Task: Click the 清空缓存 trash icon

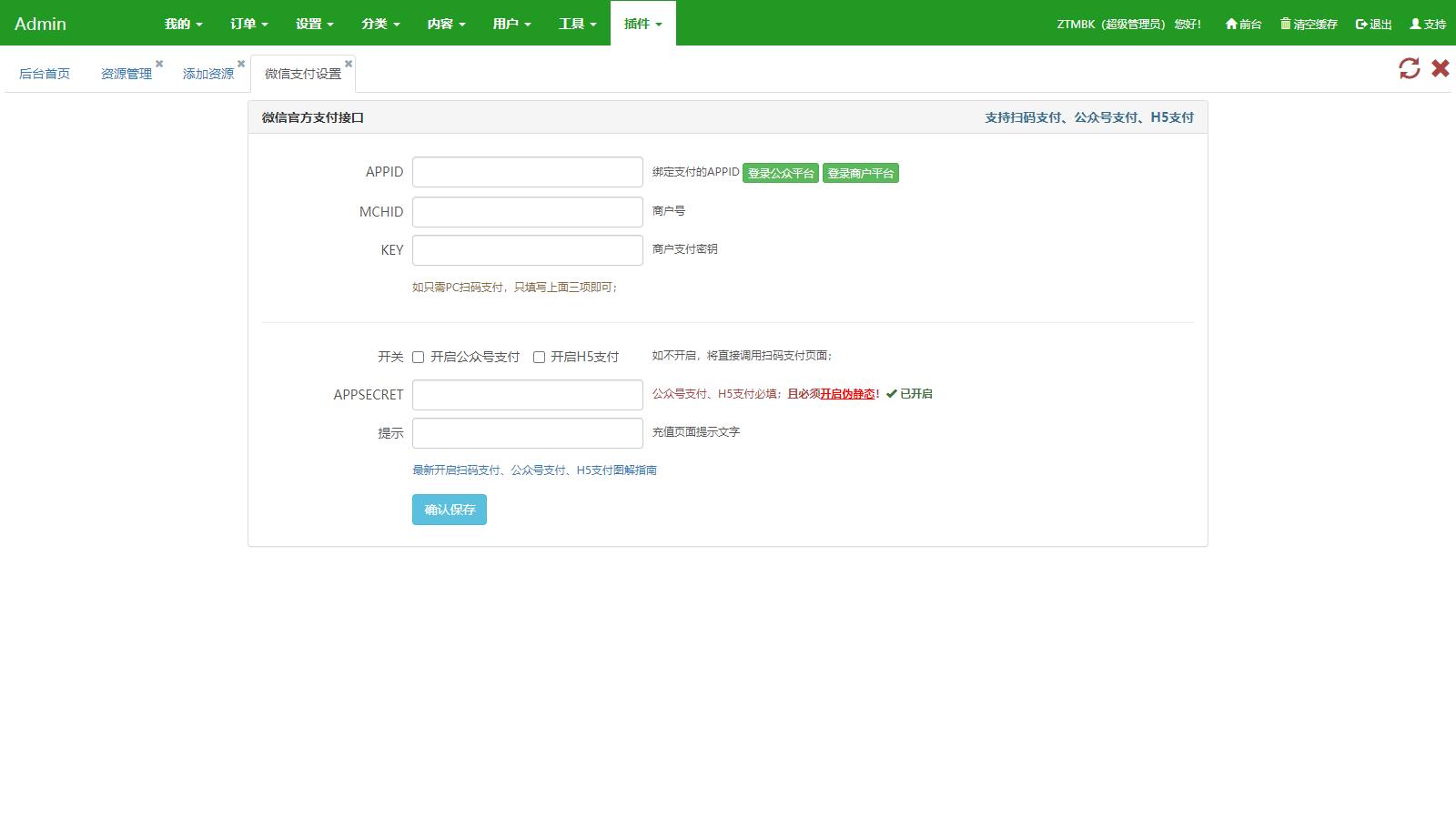Action: 1286,25
